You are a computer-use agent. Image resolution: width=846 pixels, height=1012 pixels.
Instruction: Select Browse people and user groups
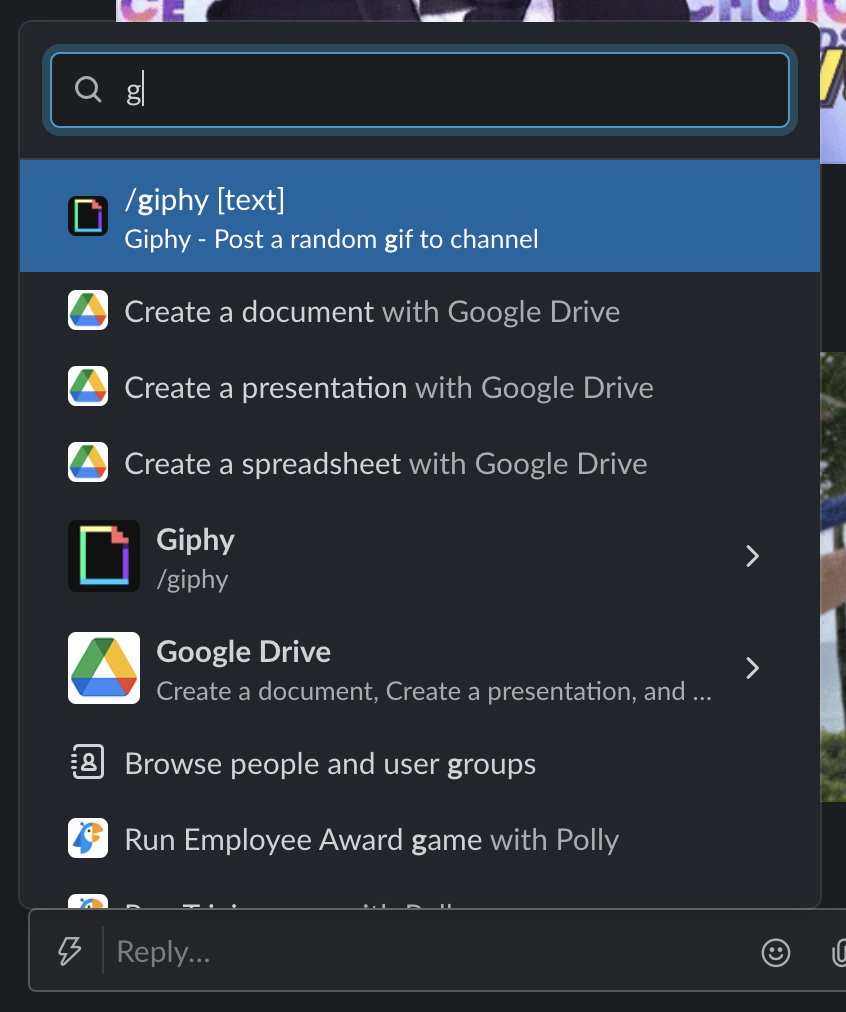coord(419,764)
